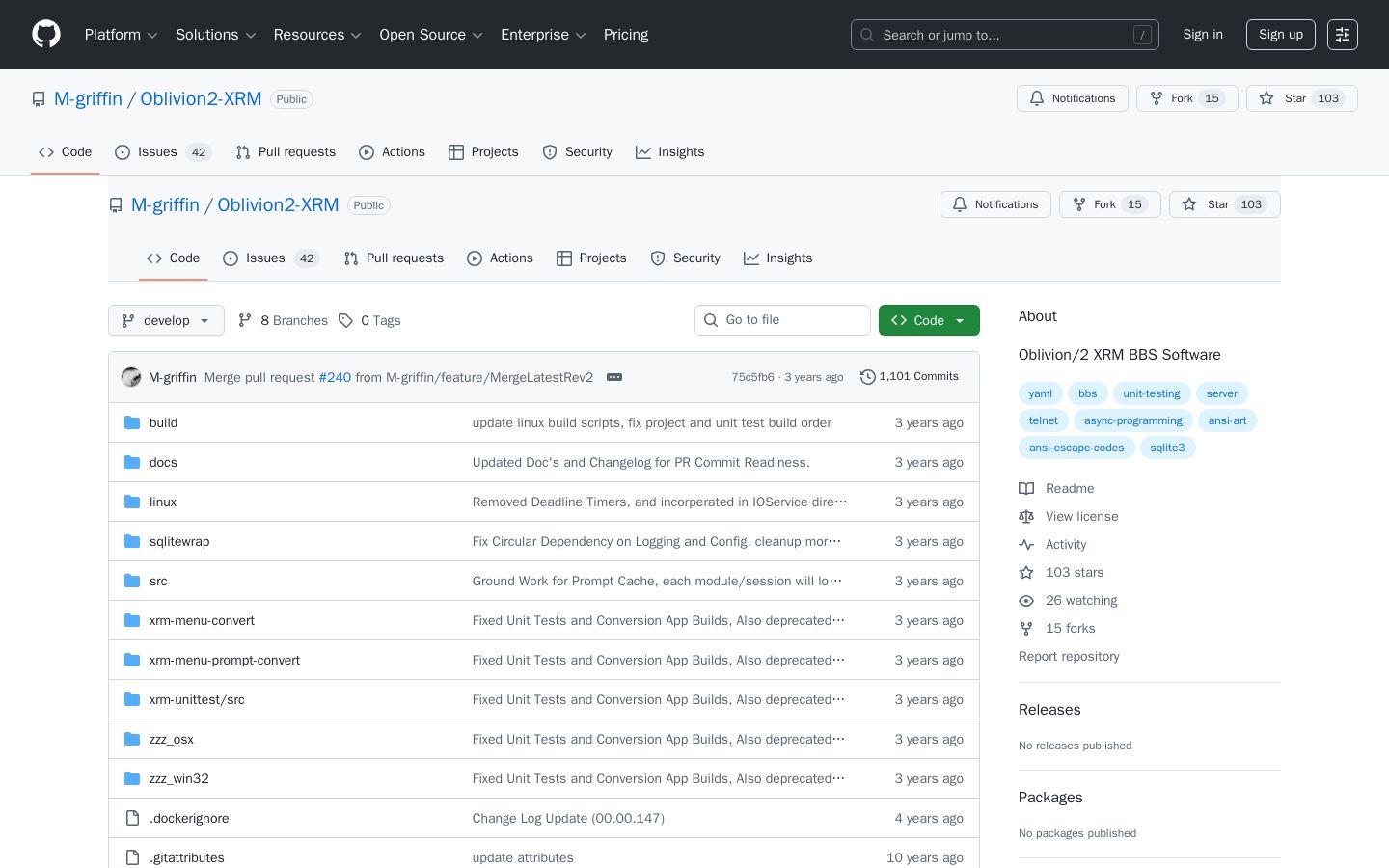Click the telnet topic tag
The height and width of the screenshot is (868, 1389).
pos(1044,420)
